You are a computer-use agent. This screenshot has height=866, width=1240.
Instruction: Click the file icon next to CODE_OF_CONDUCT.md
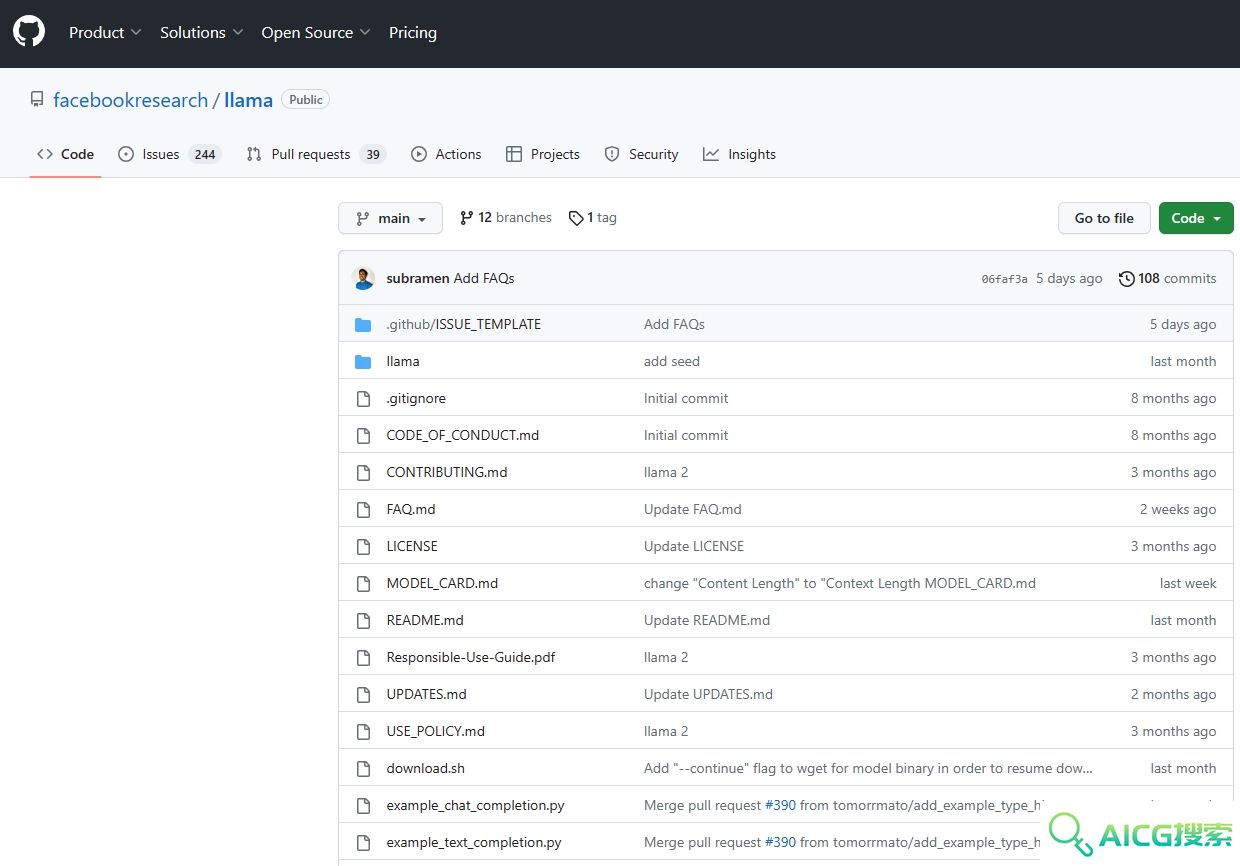click(364, 436)
